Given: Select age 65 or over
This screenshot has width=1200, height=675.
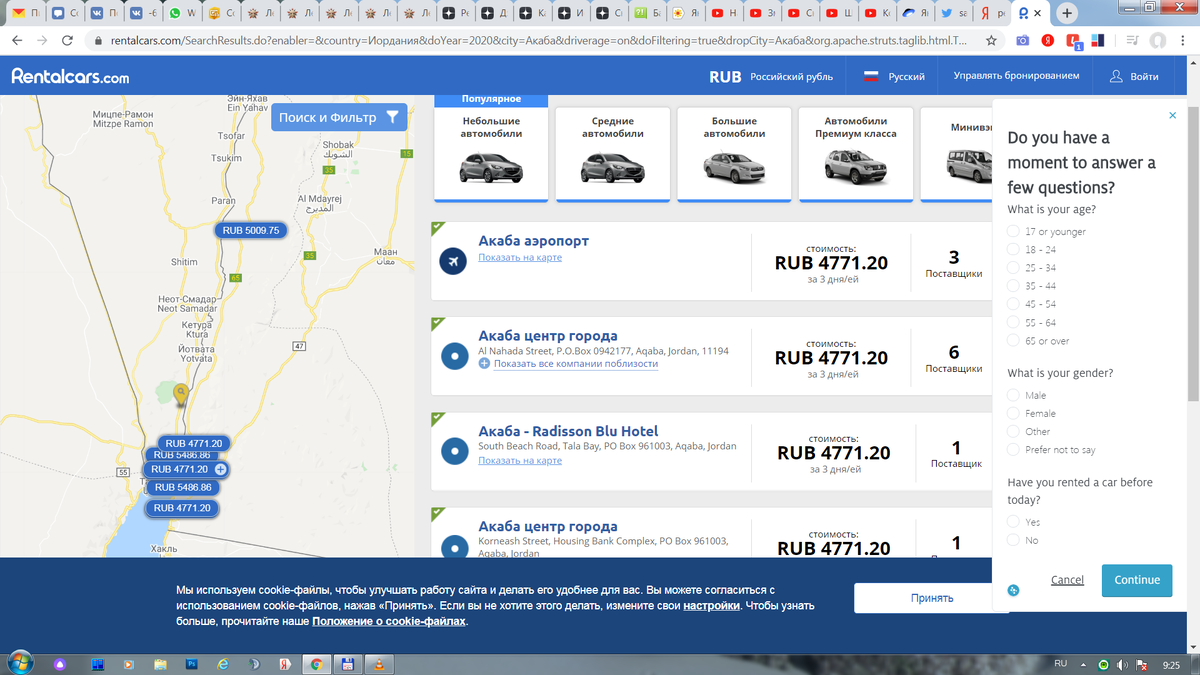Looking at the screenshot, I should (x=1013, y=341).
